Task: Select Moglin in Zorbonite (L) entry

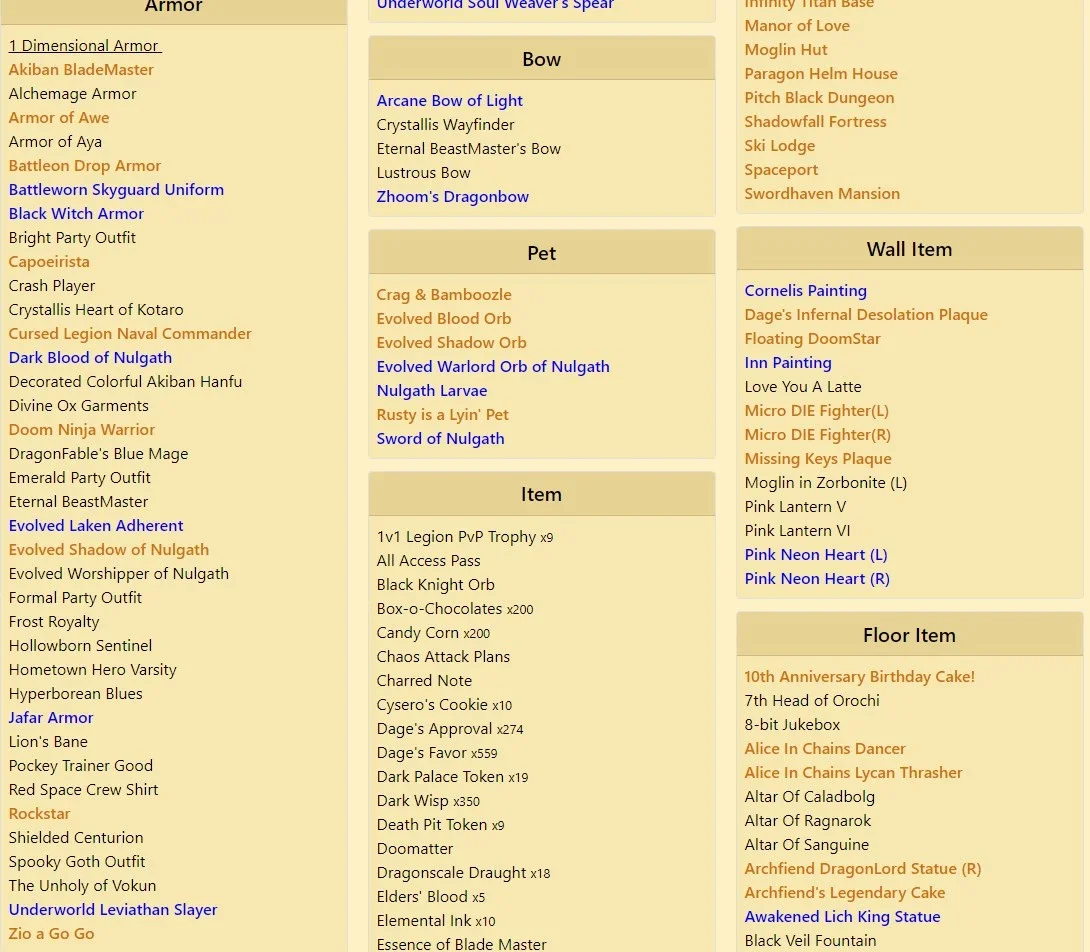Action: point(825,483)
